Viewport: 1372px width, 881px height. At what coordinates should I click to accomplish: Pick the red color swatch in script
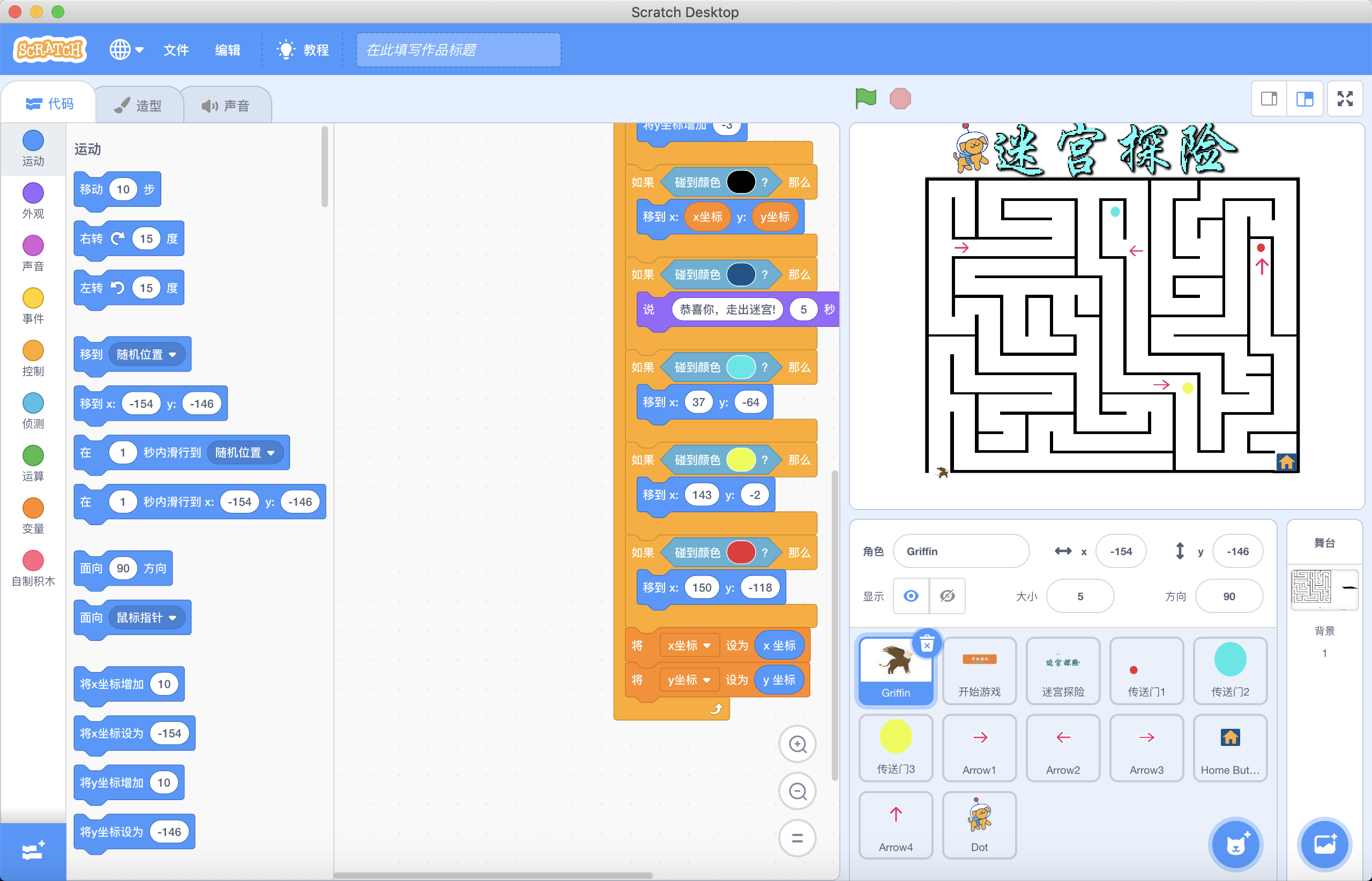pyautogui.click(x=741, y=553)
